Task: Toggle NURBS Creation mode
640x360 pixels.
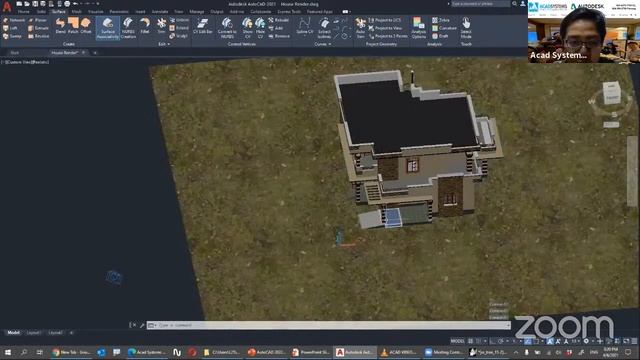Action: [128, 28]
